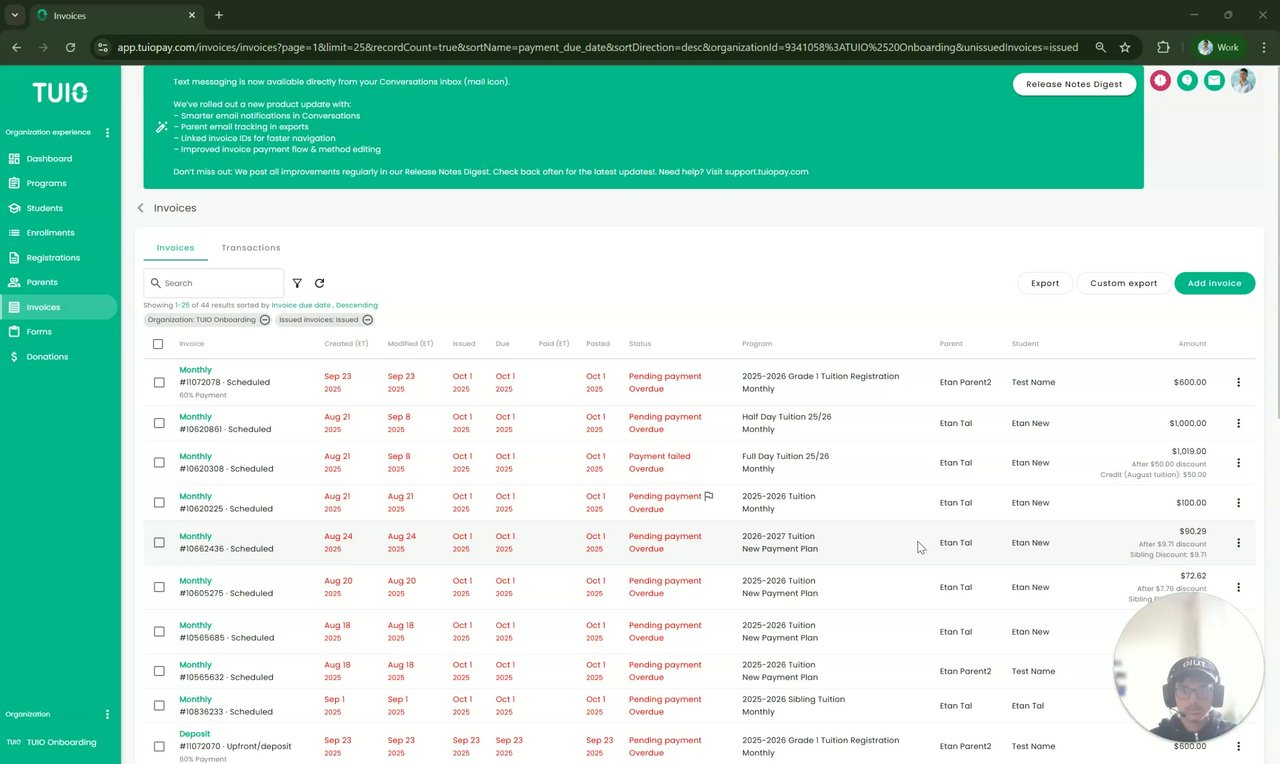This screenshot has height=764, width=1280.
Task: Click the browser address bar
Action: click(x=597, y=47)
